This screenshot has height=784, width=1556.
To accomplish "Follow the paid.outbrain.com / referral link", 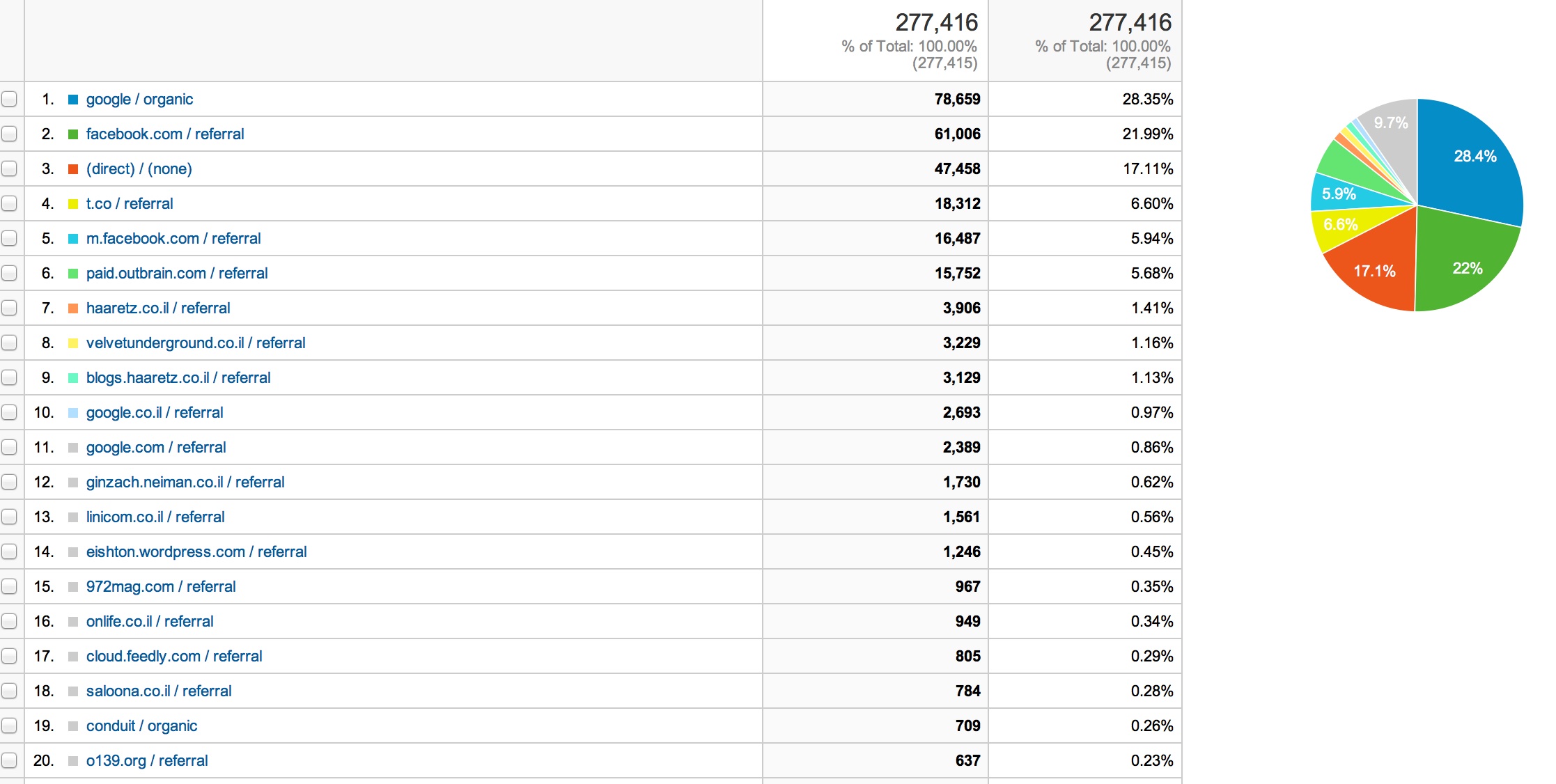I will (x=176, y=273).
